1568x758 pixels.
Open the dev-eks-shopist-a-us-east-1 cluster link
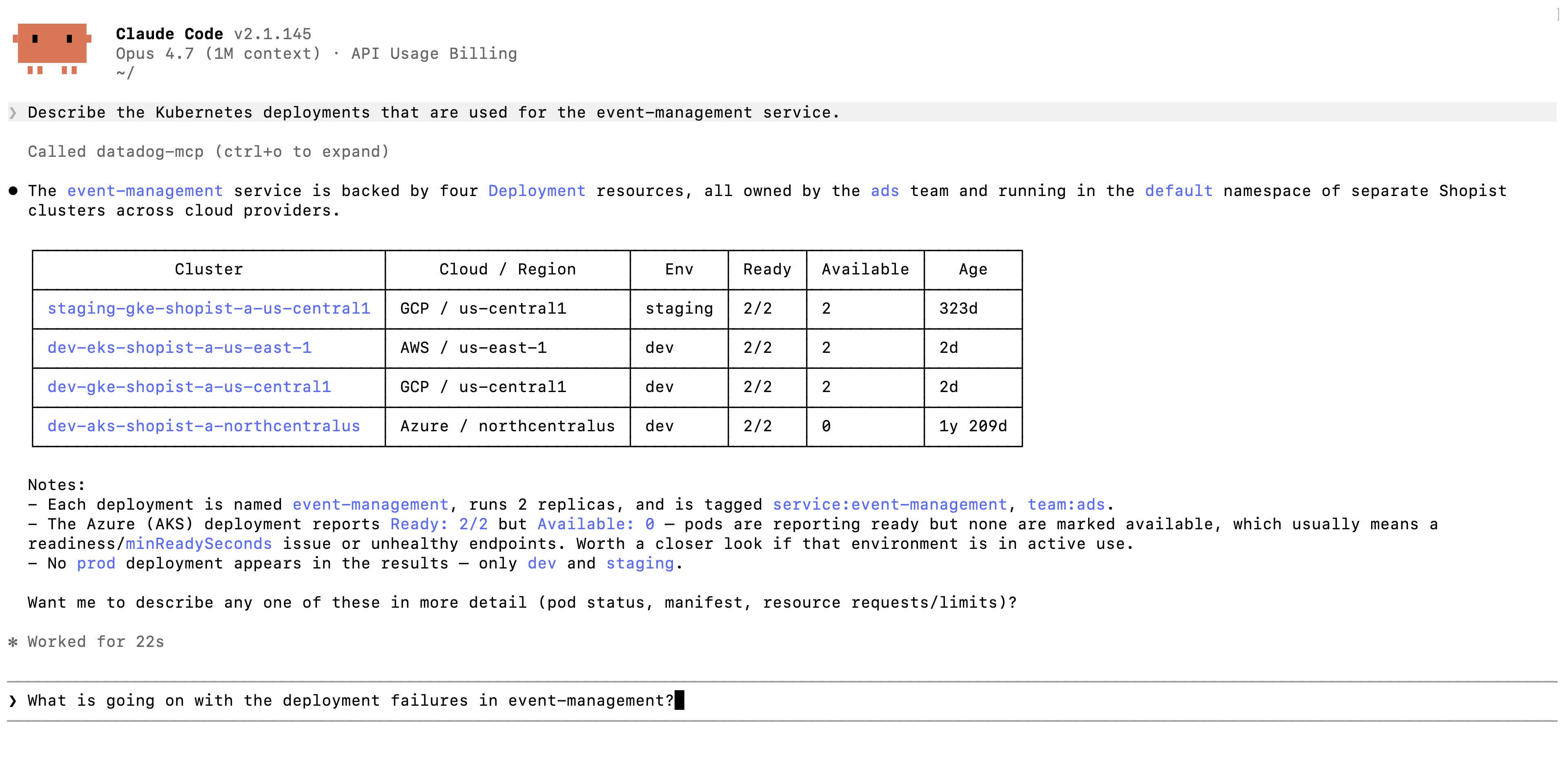pyautogui.click(x=180, y=348)
